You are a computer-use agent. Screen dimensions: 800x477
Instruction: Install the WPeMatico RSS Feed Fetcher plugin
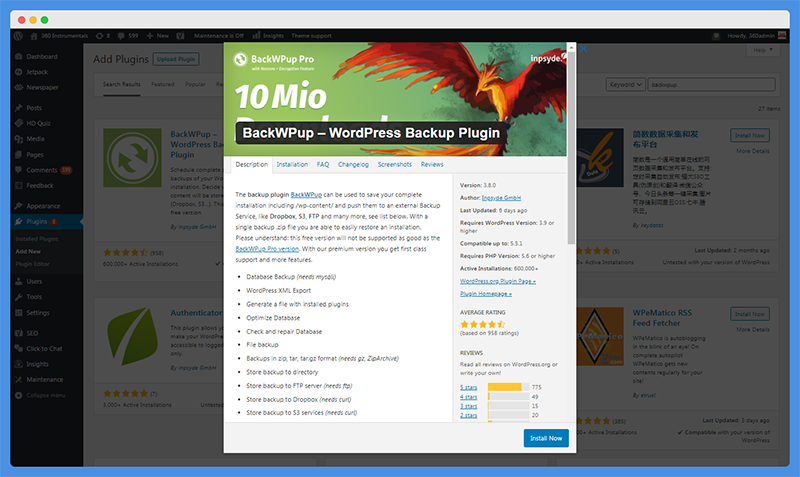(x=749, y=314)
